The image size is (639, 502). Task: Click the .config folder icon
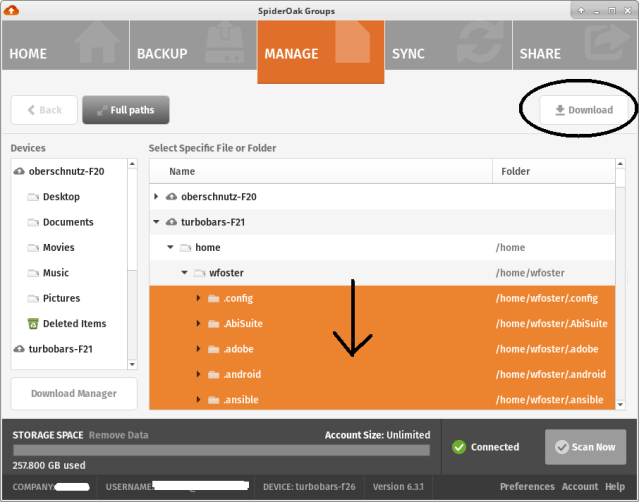(213, 299)
